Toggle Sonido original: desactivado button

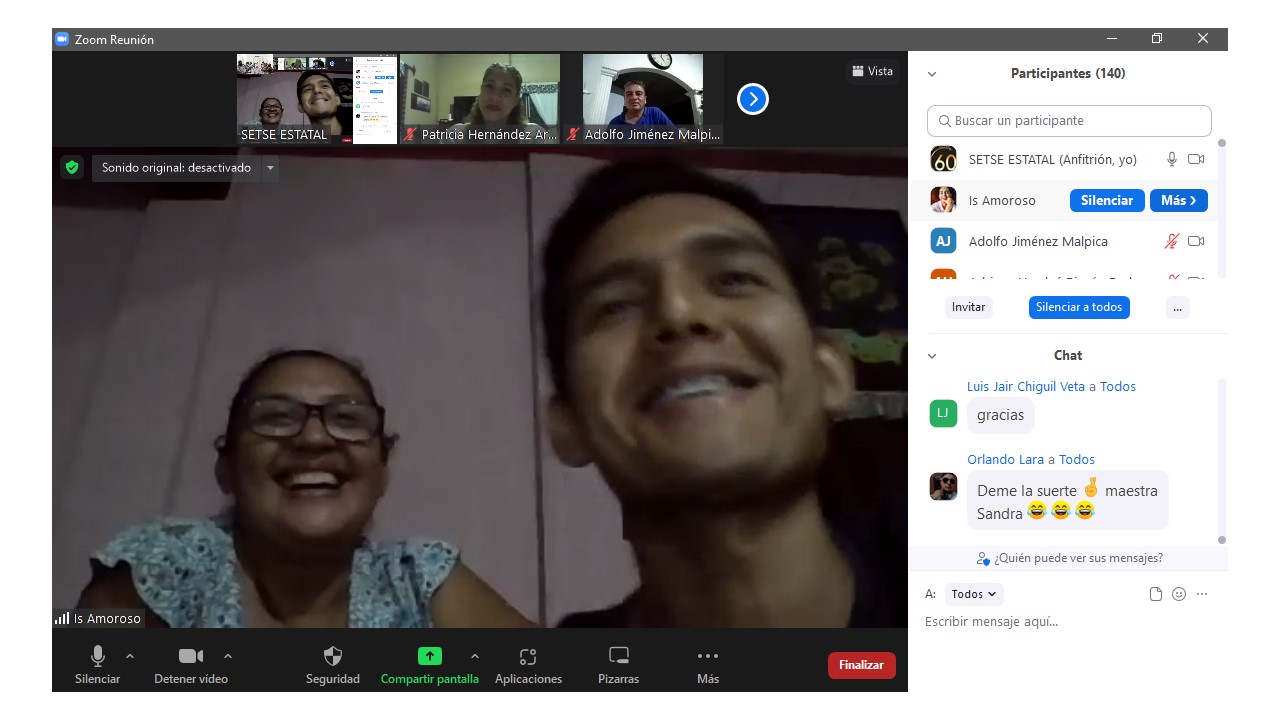coord(176,168)
